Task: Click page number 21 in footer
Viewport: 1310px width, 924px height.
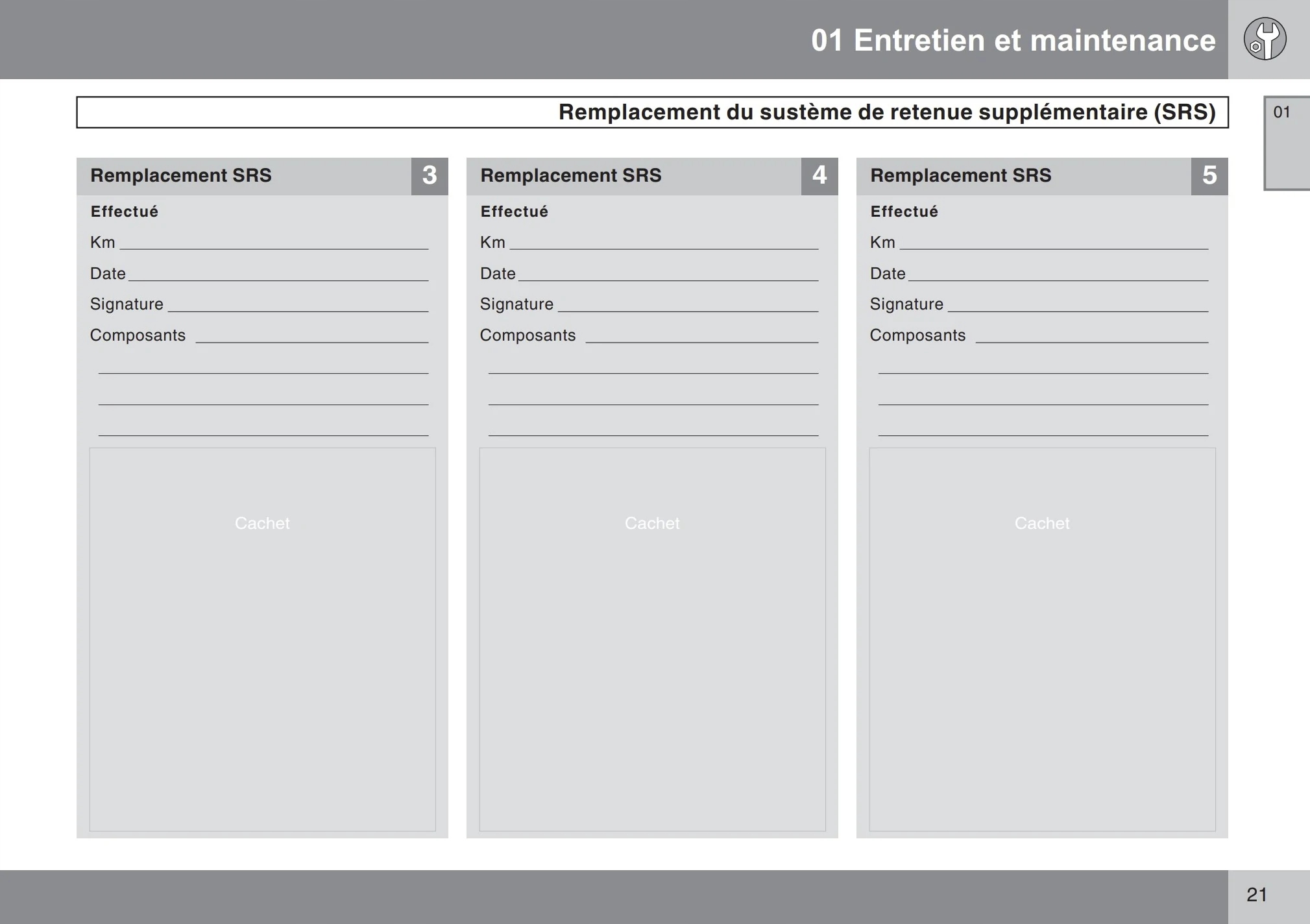Action: tap(1257, 895)
